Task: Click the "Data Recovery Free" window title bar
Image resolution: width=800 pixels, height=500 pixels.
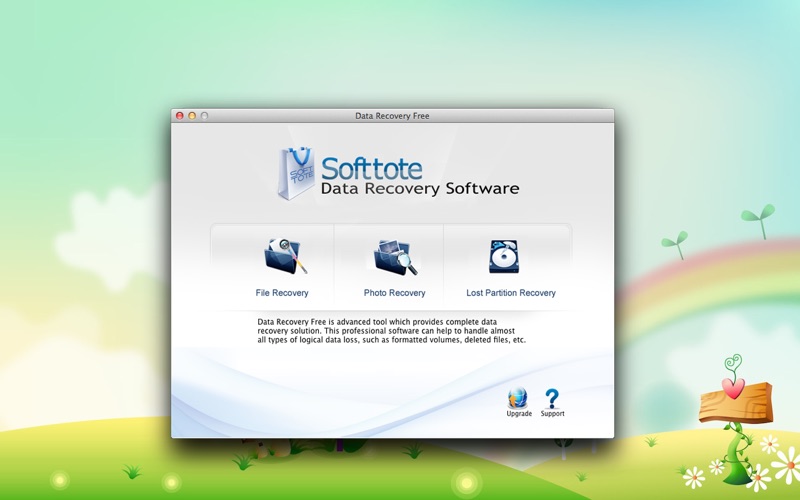Action: pos(392,116)
